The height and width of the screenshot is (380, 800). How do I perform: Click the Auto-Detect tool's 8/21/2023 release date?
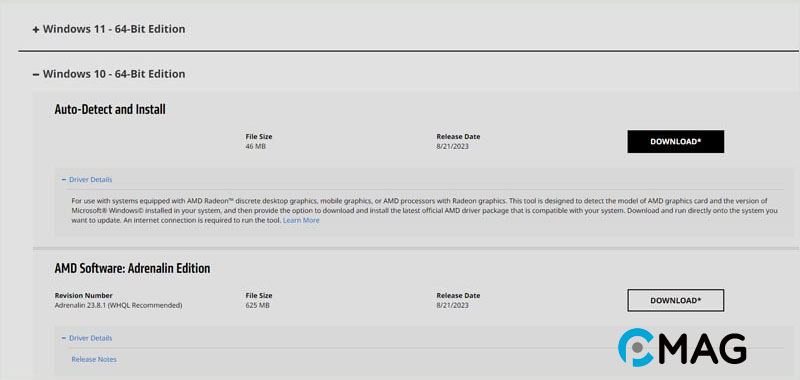453,147
